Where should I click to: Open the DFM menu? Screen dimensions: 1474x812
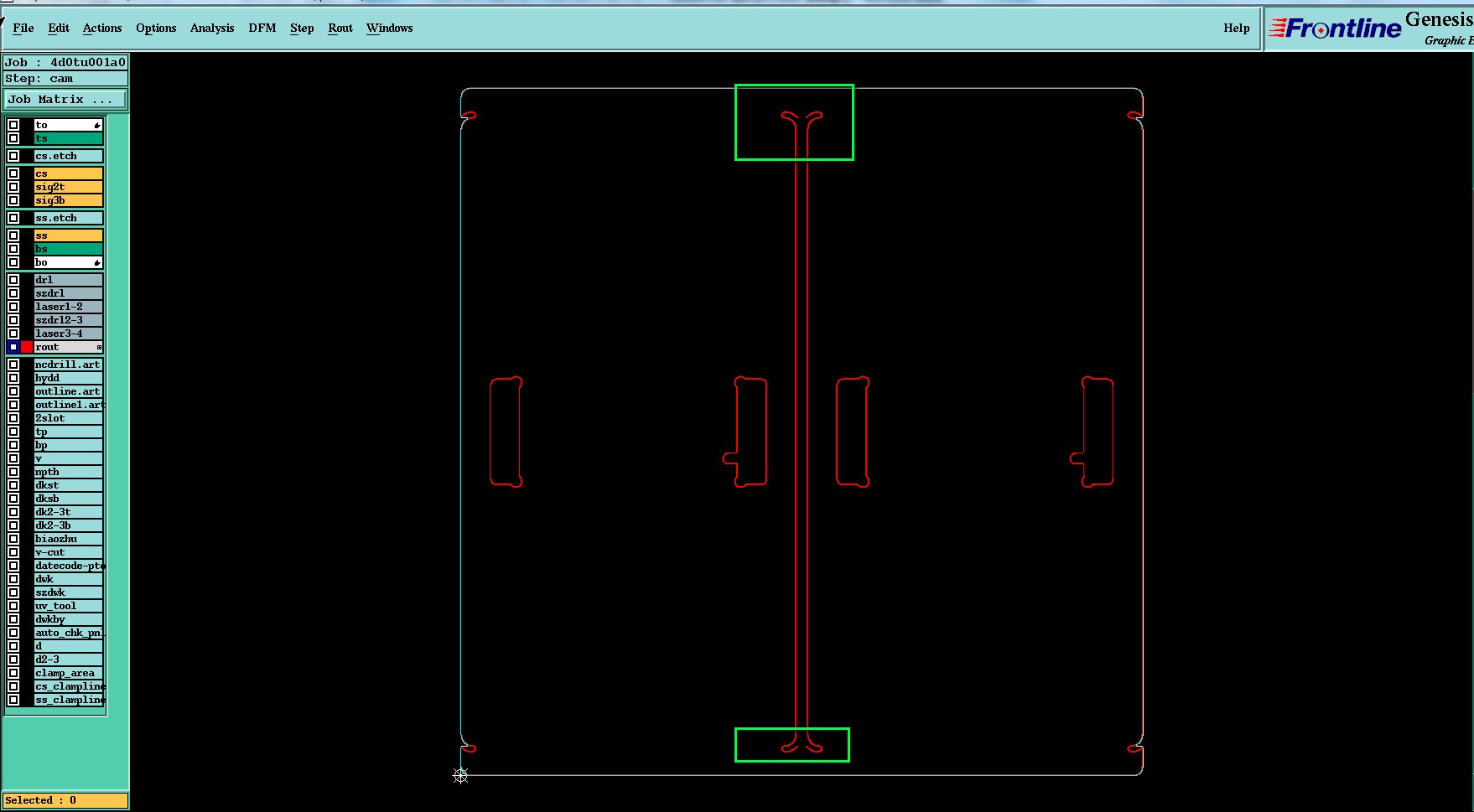pos(262,28)
